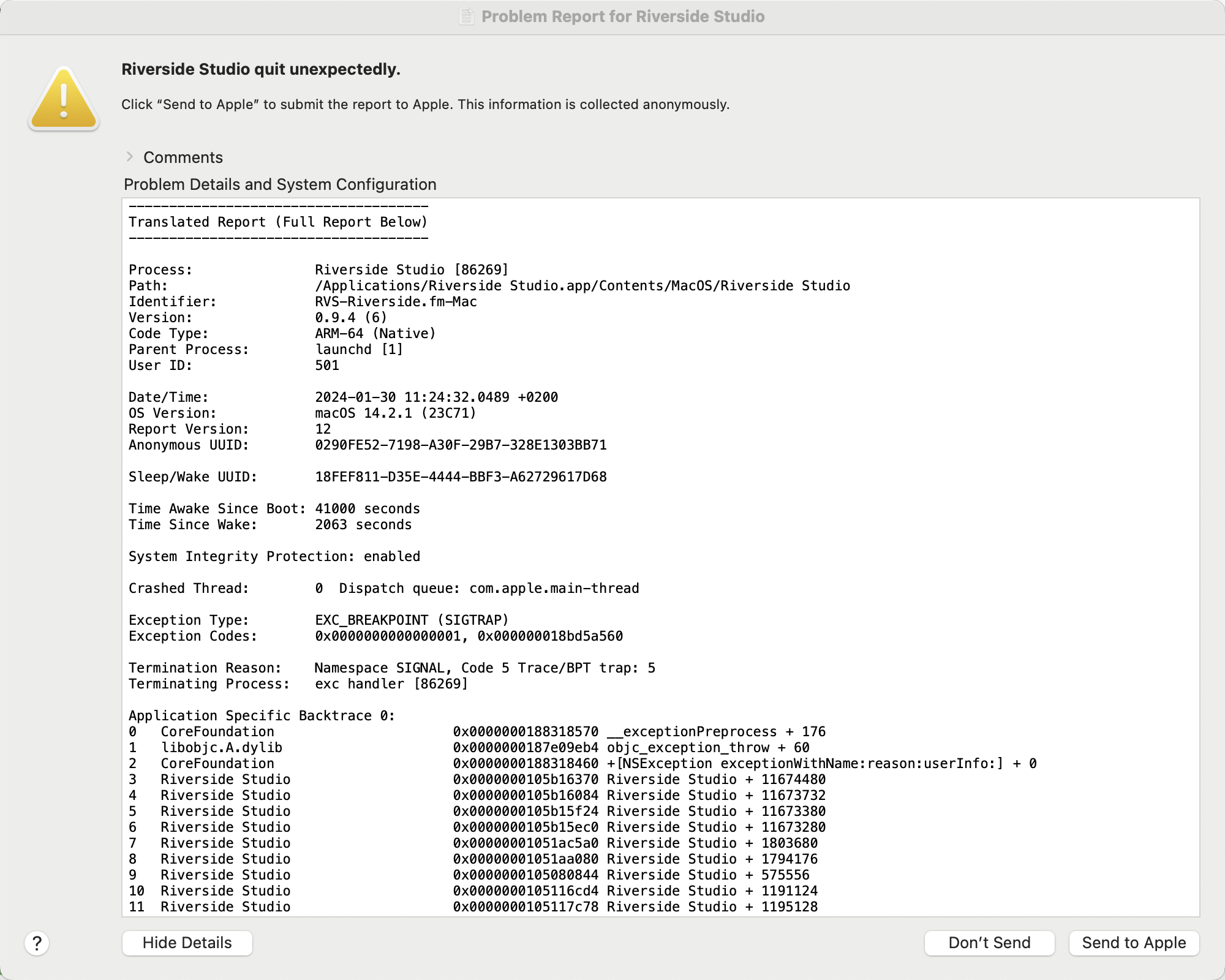Open help with the question mark button

pyautogui.click(x=37, y=943)
